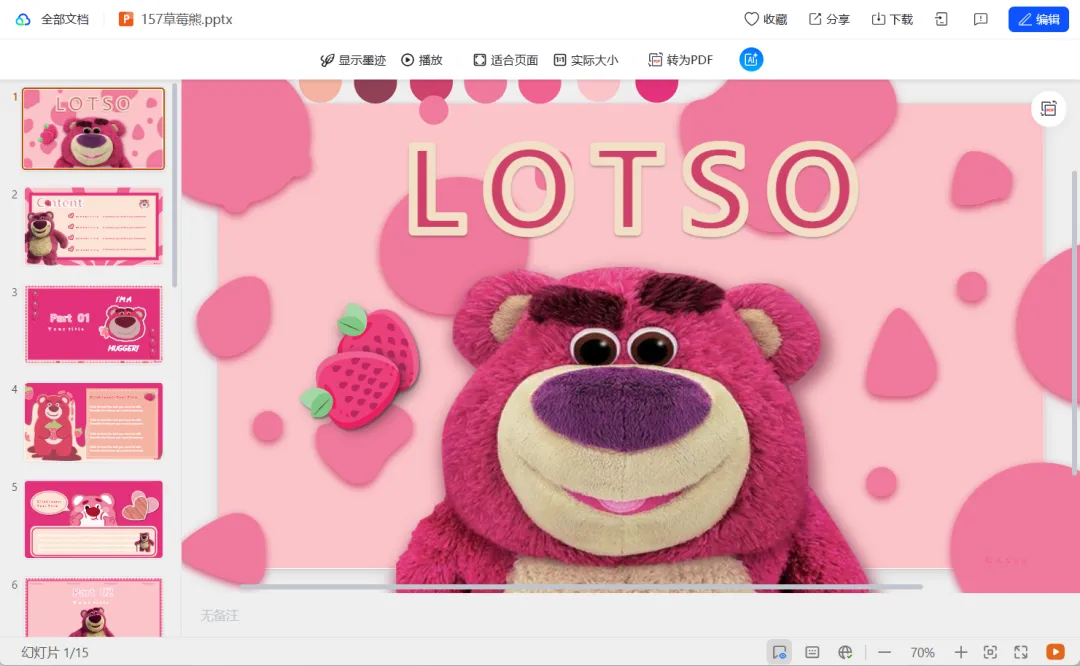The height and width of the screenshot is (666, 1080).
Task: Open the blue AI assistant icon
Action: [751, 59]
